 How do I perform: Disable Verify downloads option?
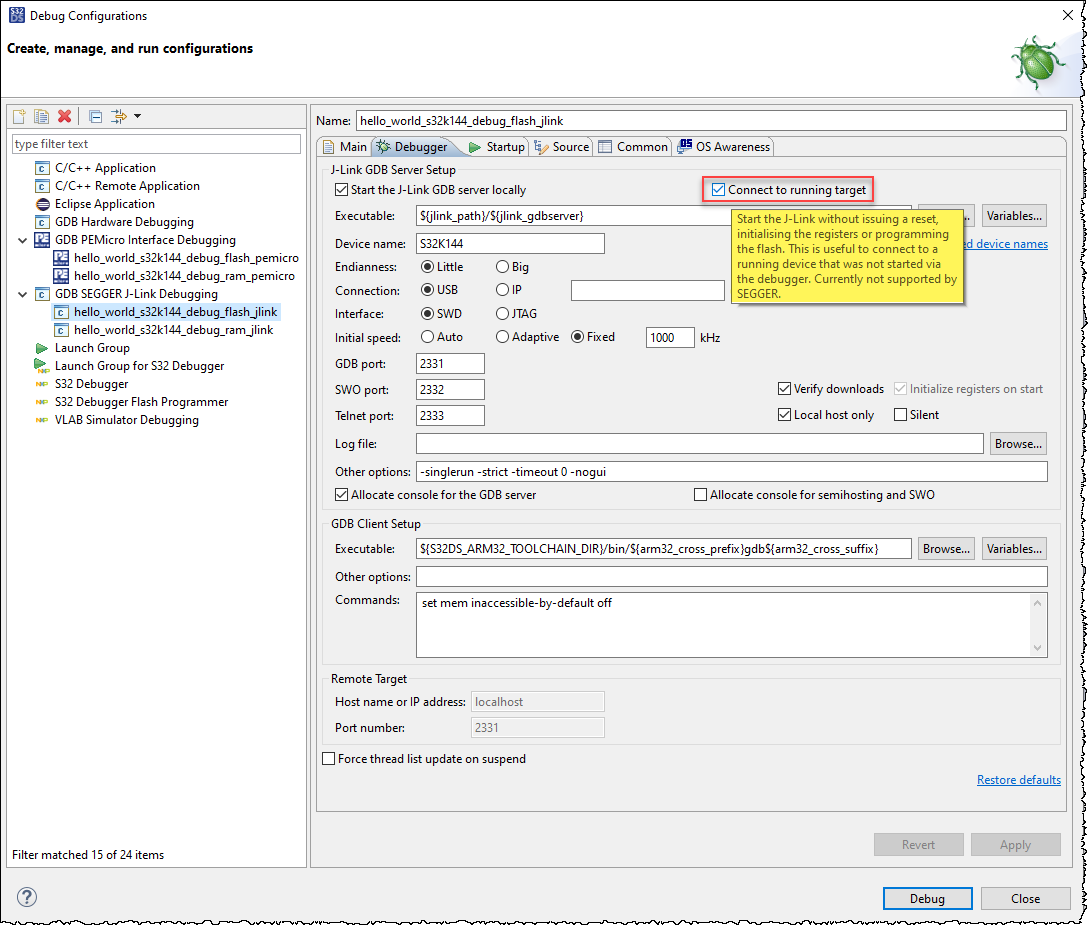(x=785, y=388)
